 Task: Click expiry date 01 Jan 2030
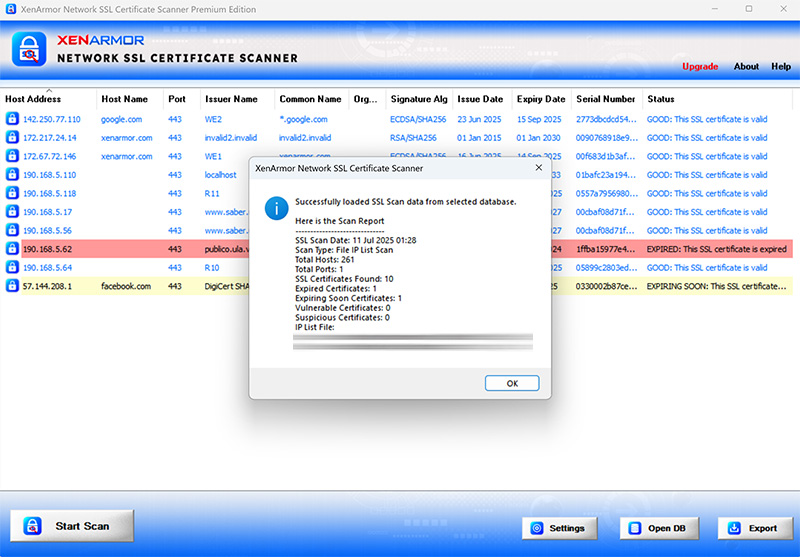coord(538,138)
